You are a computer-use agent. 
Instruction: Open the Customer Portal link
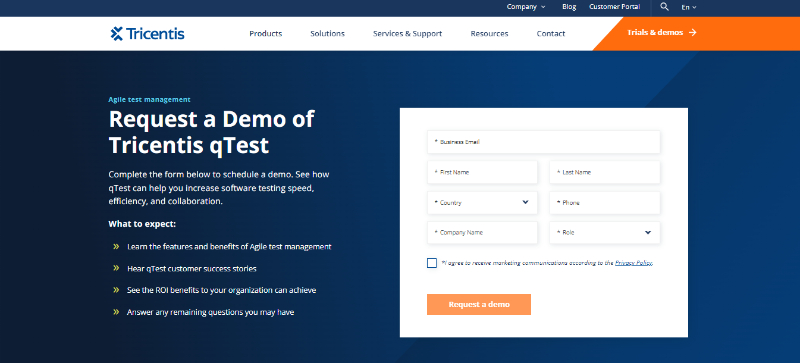pos(615,7)
